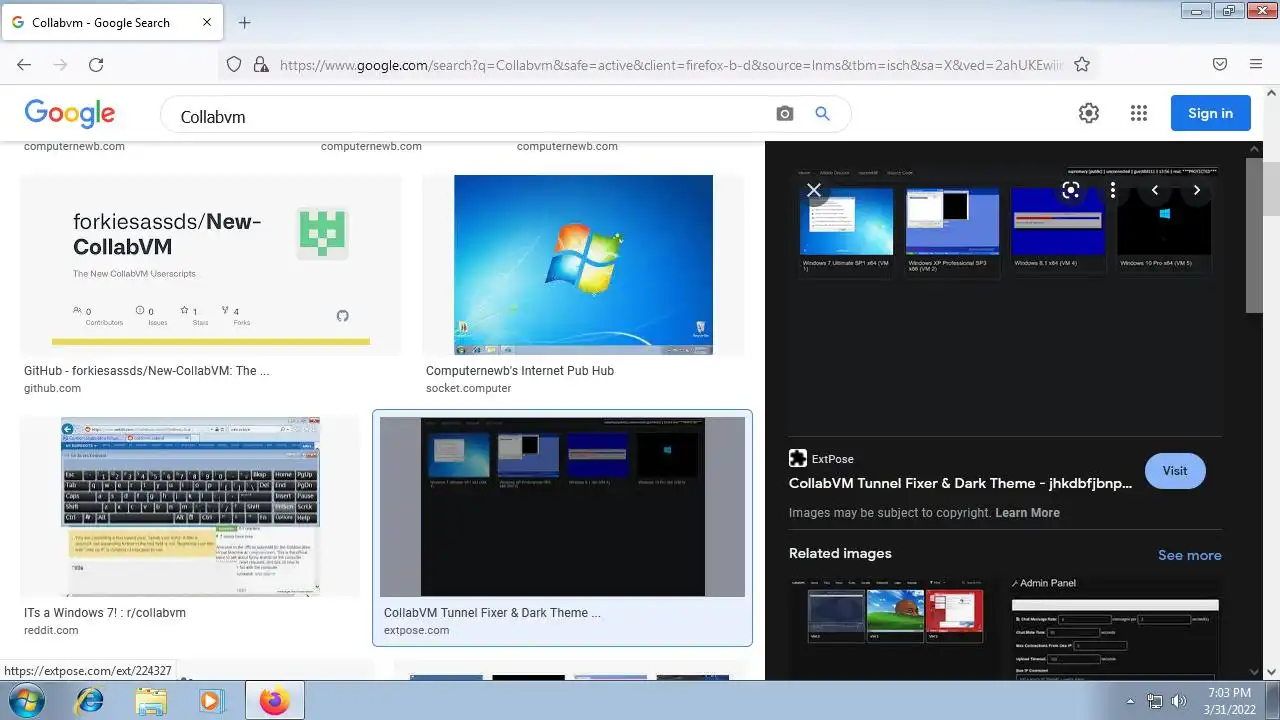The width and height of the screenshot is (1280, 720).
Task: Open a new tab with the plus icon
Action: (x=244, y=22)
